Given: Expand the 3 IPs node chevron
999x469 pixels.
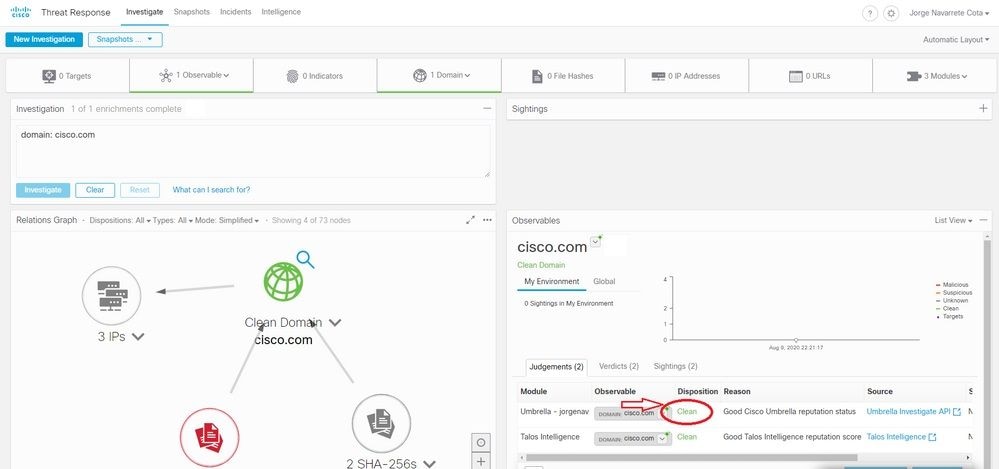Looking at the screenshot, I should tap(138, 337).
